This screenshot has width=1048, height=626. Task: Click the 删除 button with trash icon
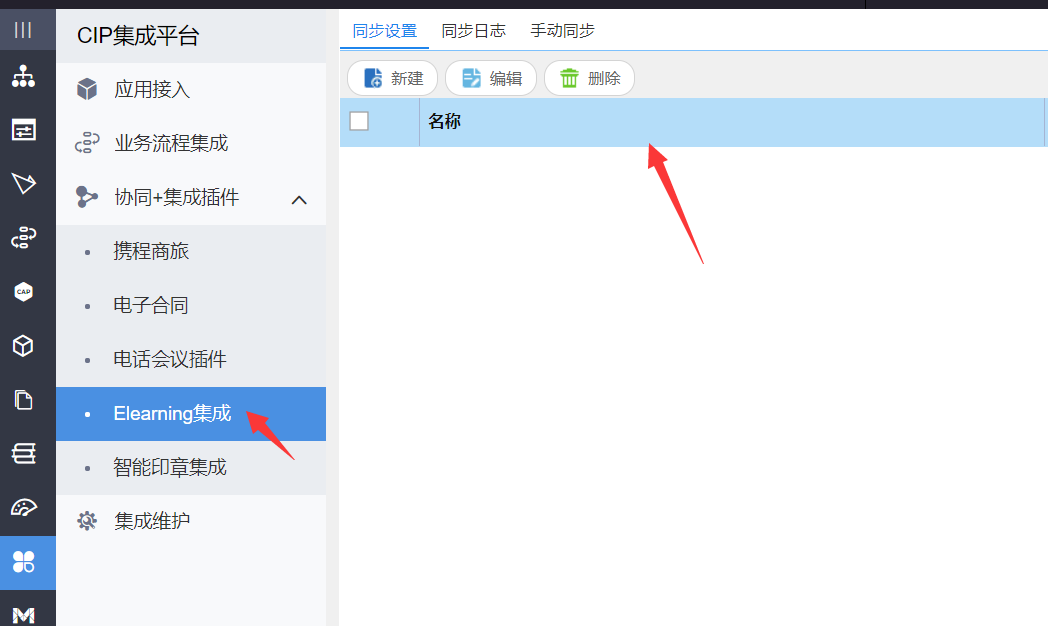(590, 78)
